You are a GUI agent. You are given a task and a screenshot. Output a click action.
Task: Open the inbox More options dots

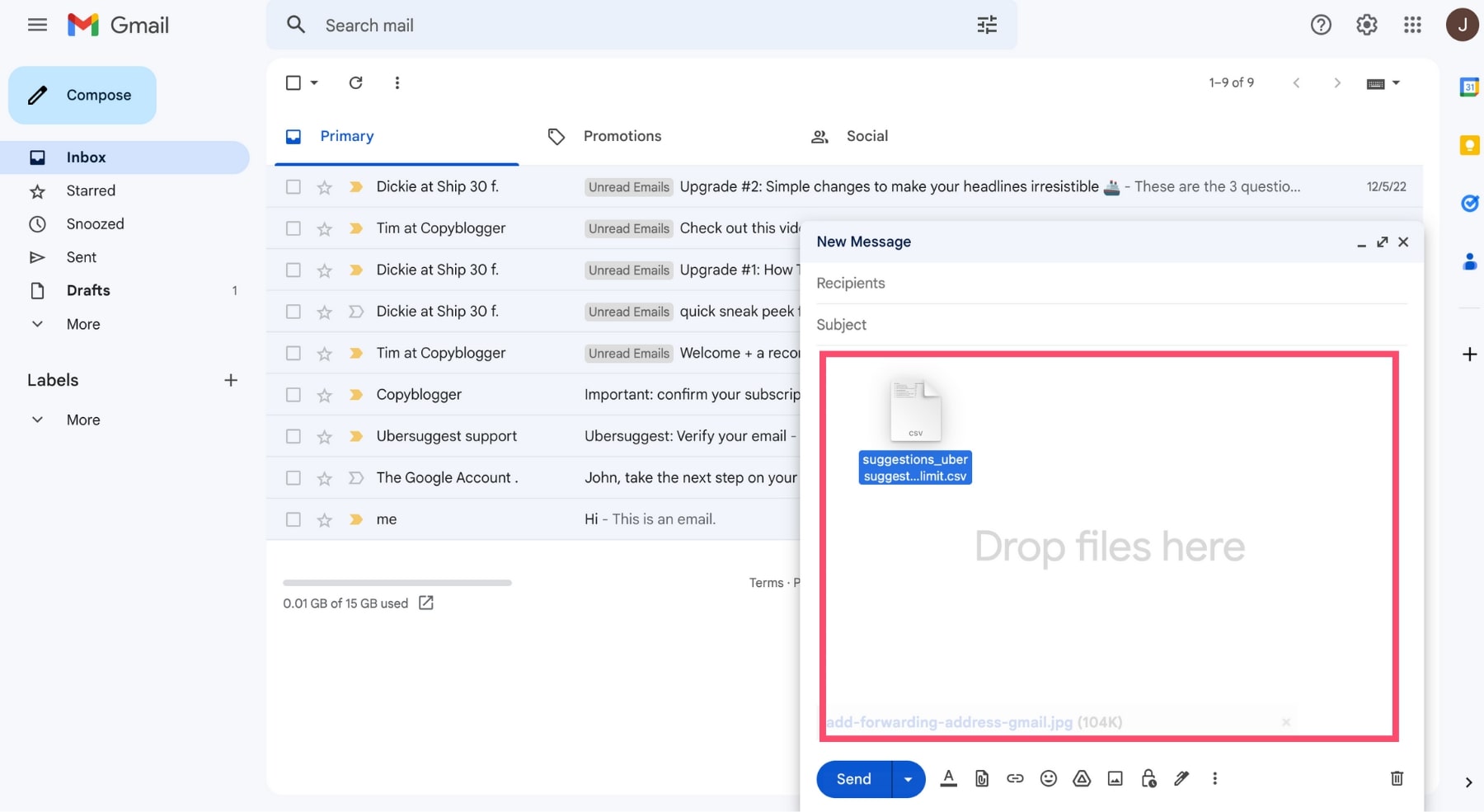(x=397, y=82)
